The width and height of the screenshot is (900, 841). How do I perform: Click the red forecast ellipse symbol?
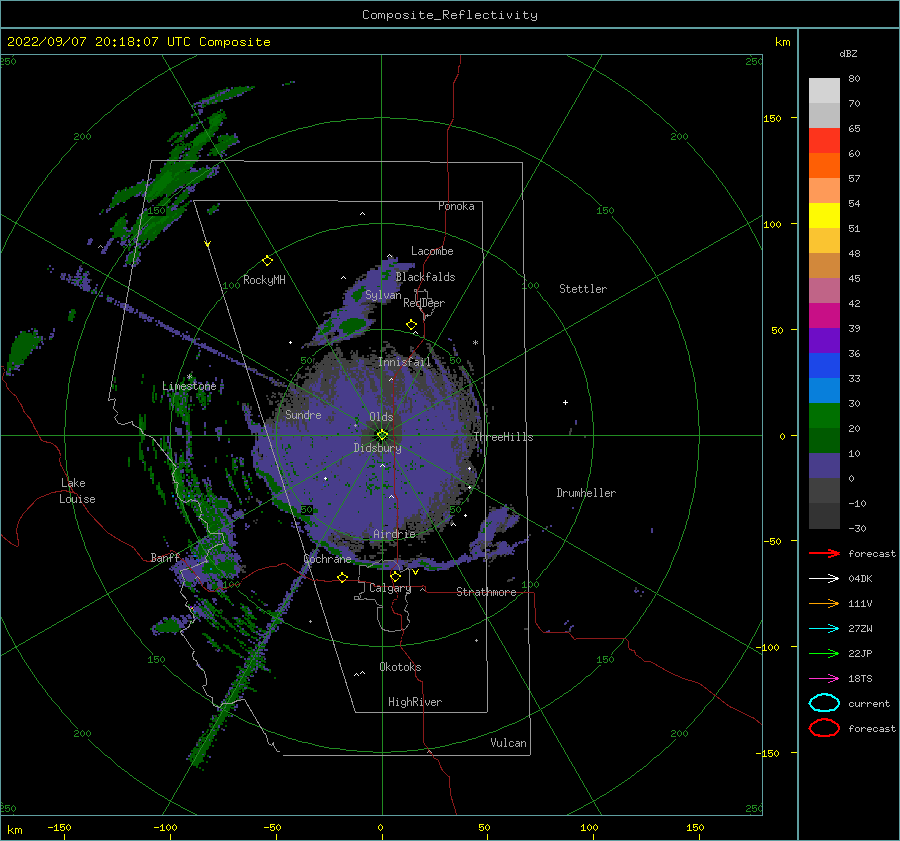coord(824,728)
